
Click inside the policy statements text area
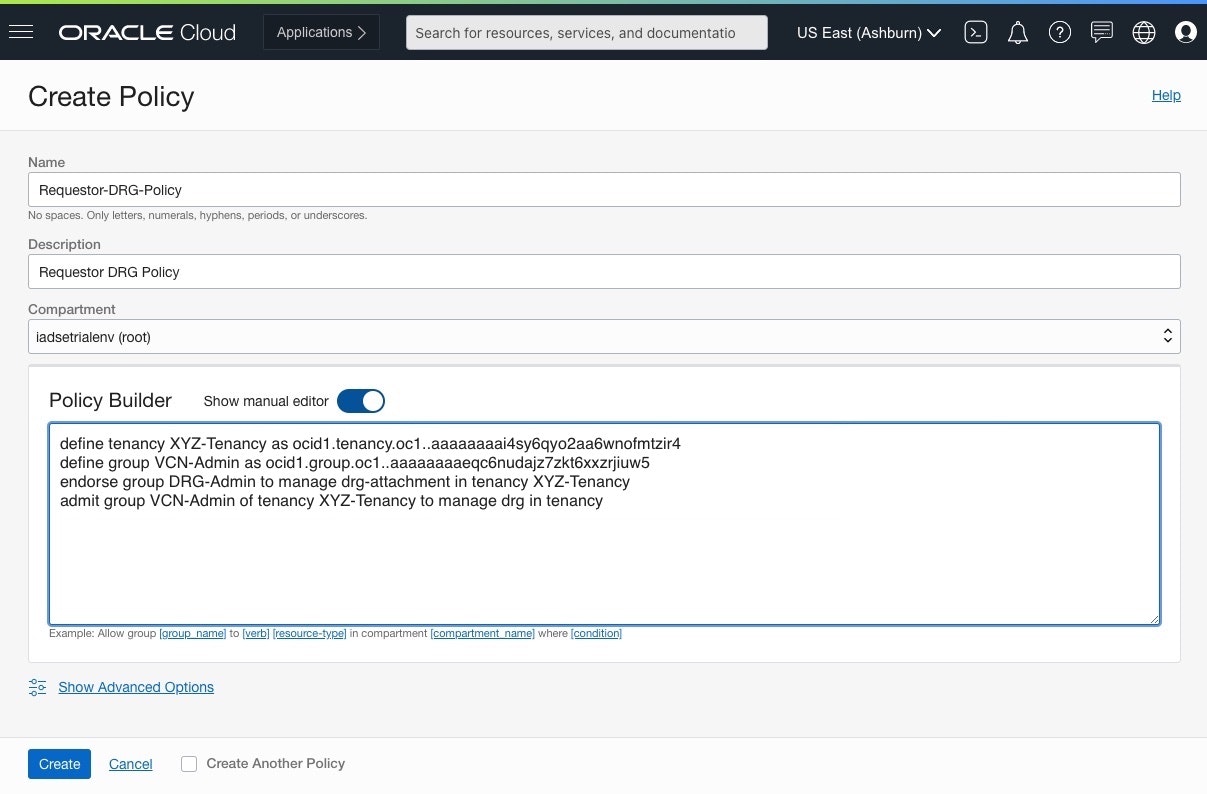[604, 524]
